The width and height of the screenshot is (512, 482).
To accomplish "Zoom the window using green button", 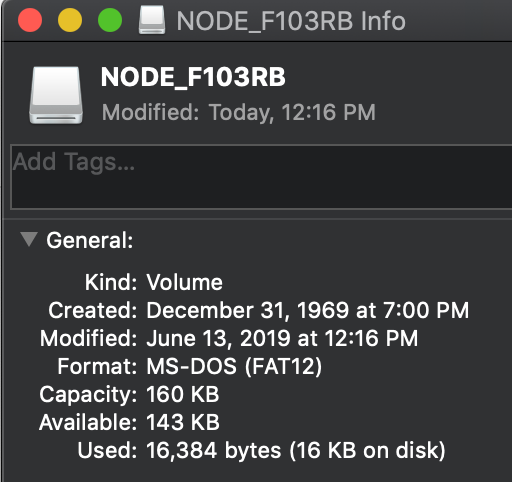I will pyautogui.click(x=110, y=20).
